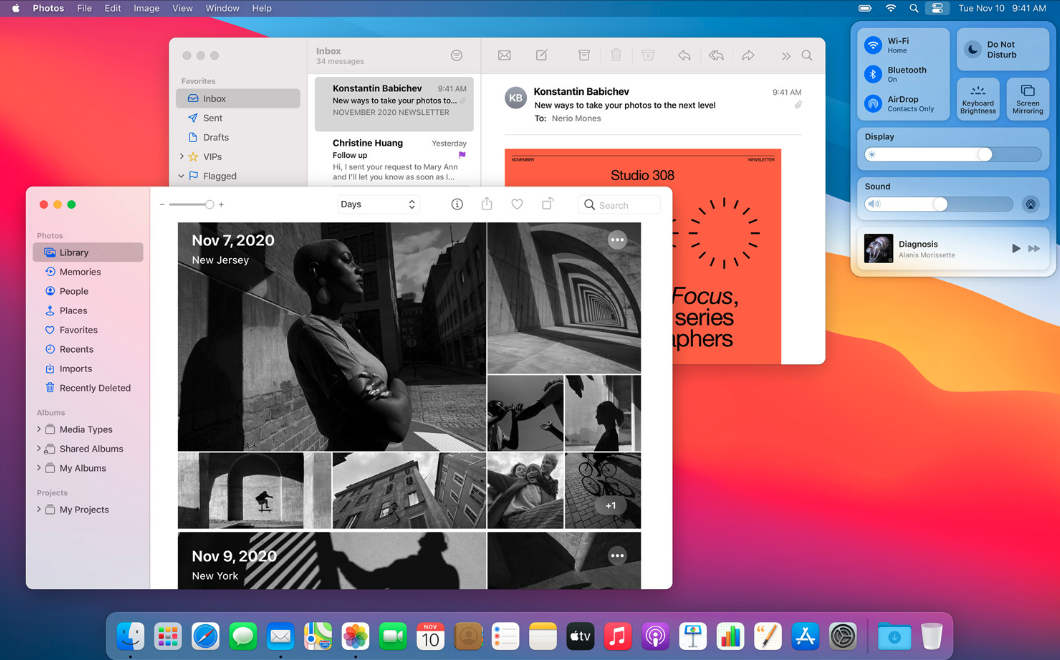Viewport: 1060px width, 660px height.
Task: Archive message using Mail toolbar archive icon
Action: point(584,55)
